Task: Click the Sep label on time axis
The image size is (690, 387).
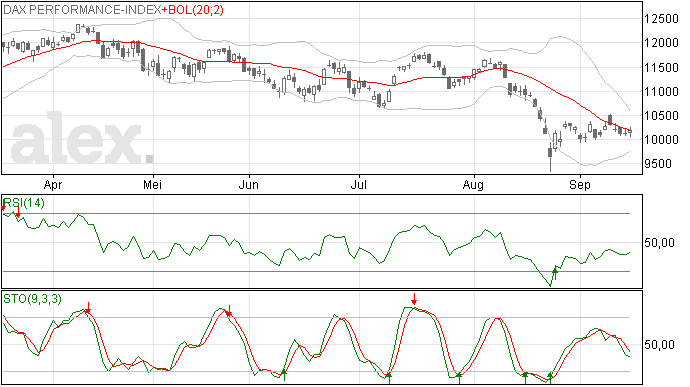Action: coord(580,184)
